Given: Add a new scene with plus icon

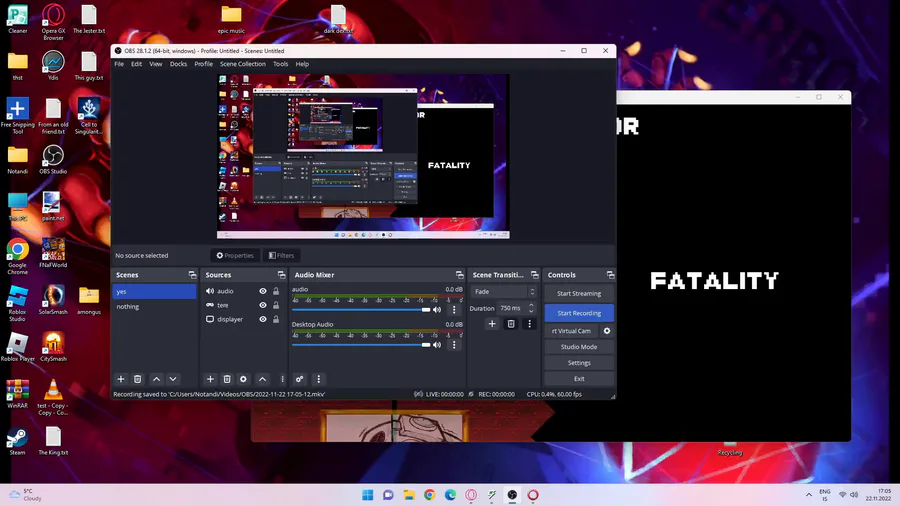Looking at the screenshot, I should click(x=121, y=379).
